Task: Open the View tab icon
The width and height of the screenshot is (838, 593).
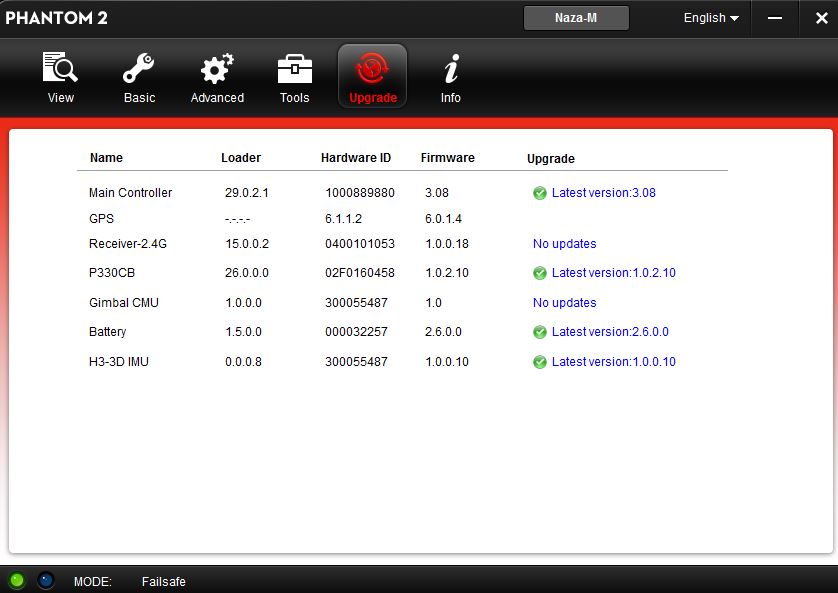Action: click(60, 70)
